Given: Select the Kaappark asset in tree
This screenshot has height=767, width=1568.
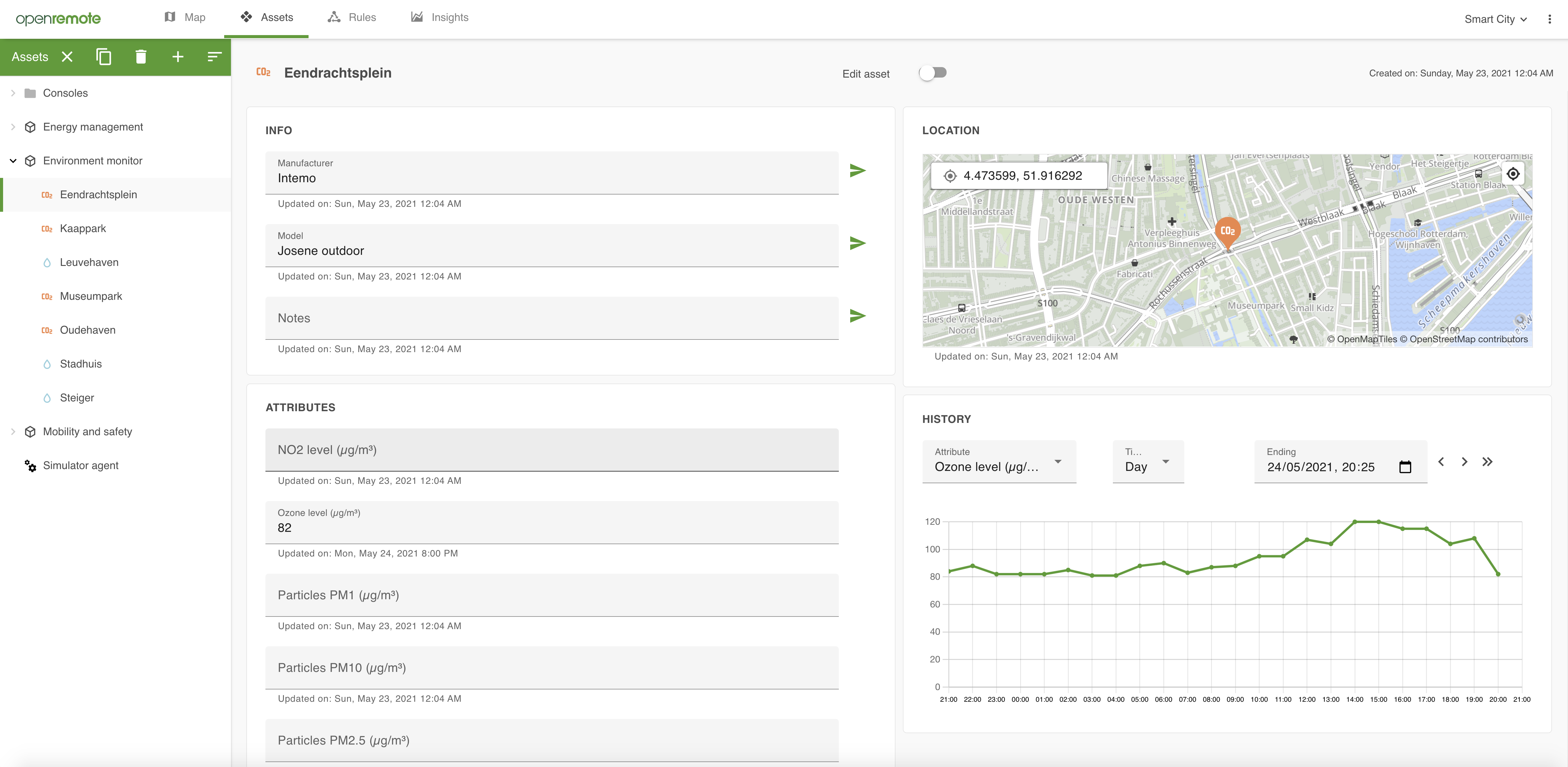Looking at the screenshot, I should click(83, 229).
